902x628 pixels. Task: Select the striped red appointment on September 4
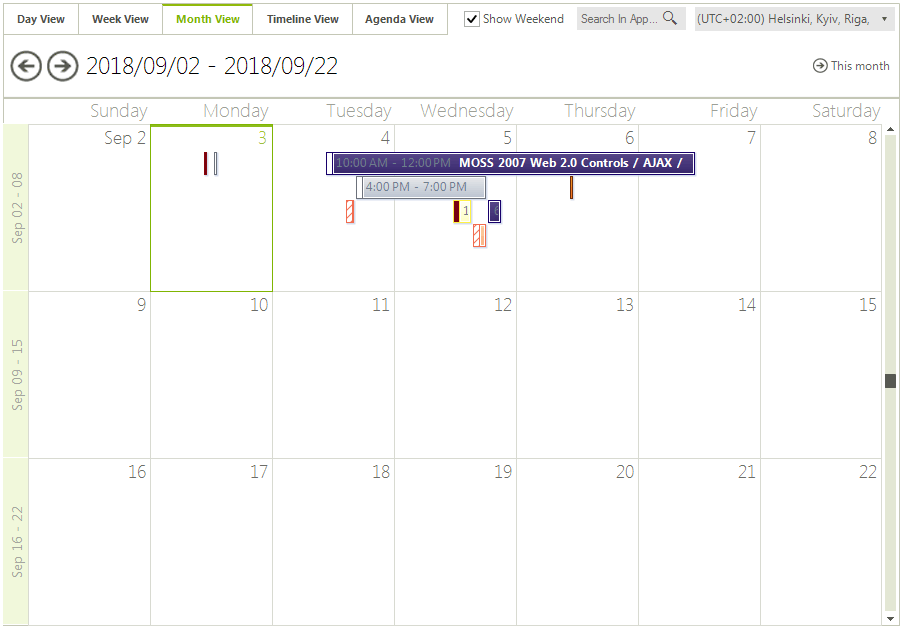tap(349, 211)
